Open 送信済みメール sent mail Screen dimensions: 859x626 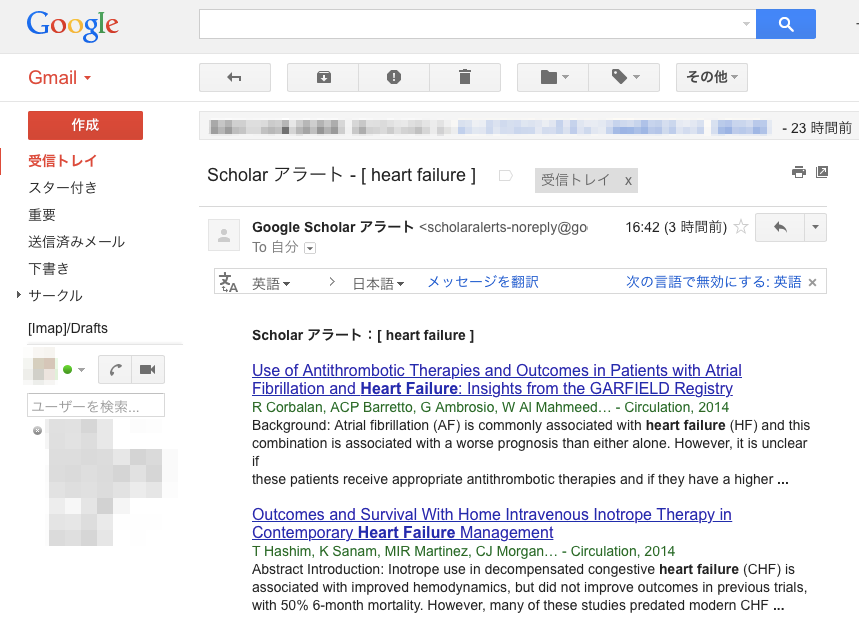point(77,242)
